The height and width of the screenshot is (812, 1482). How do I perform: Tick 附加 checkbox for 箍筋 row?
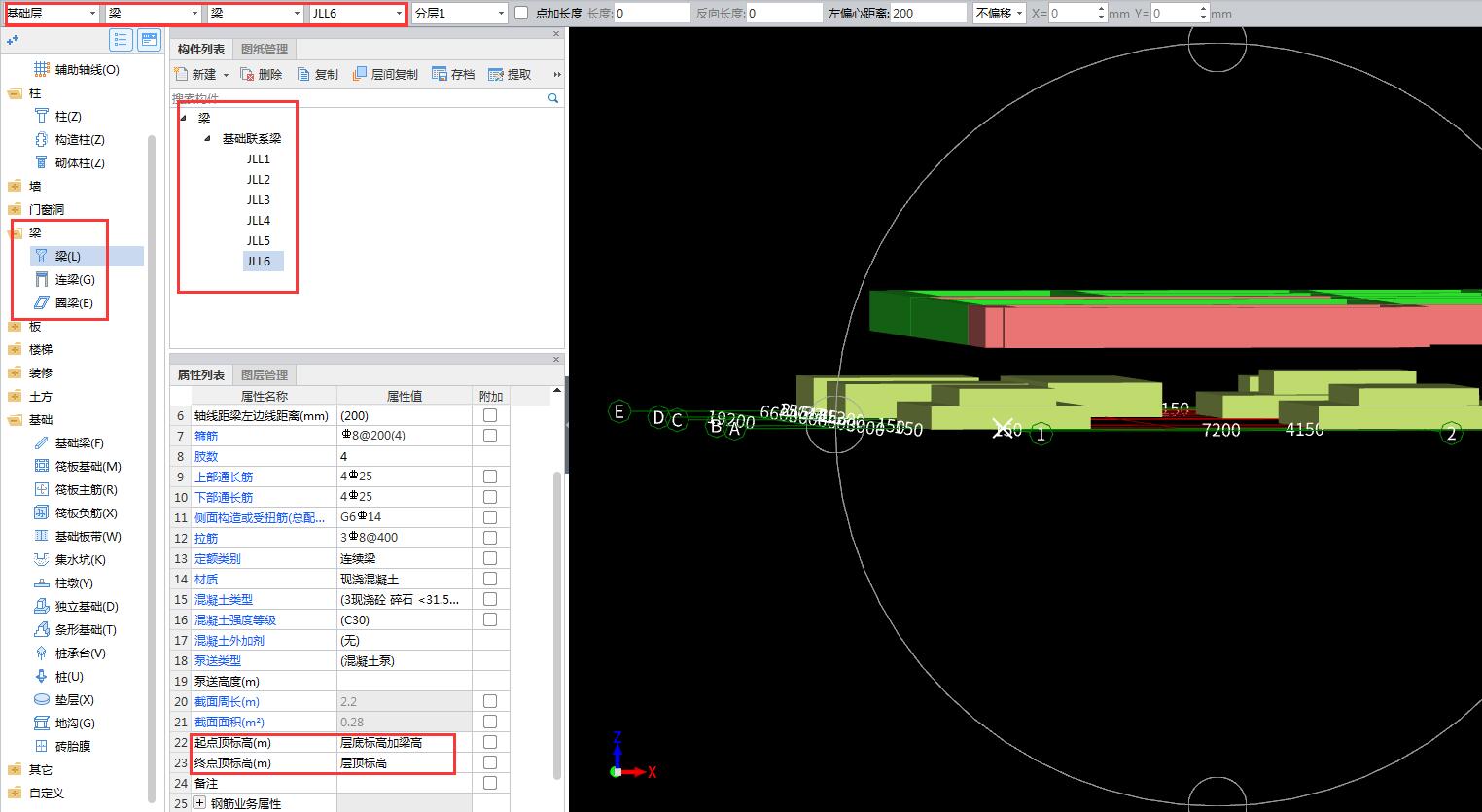490,436
